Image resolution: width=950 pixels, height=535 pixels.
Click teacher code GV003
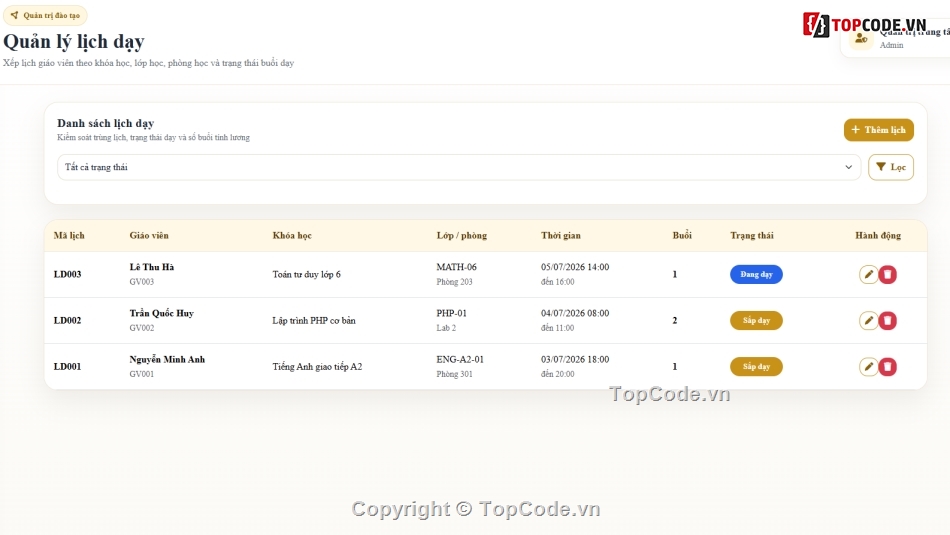[142, 282]
